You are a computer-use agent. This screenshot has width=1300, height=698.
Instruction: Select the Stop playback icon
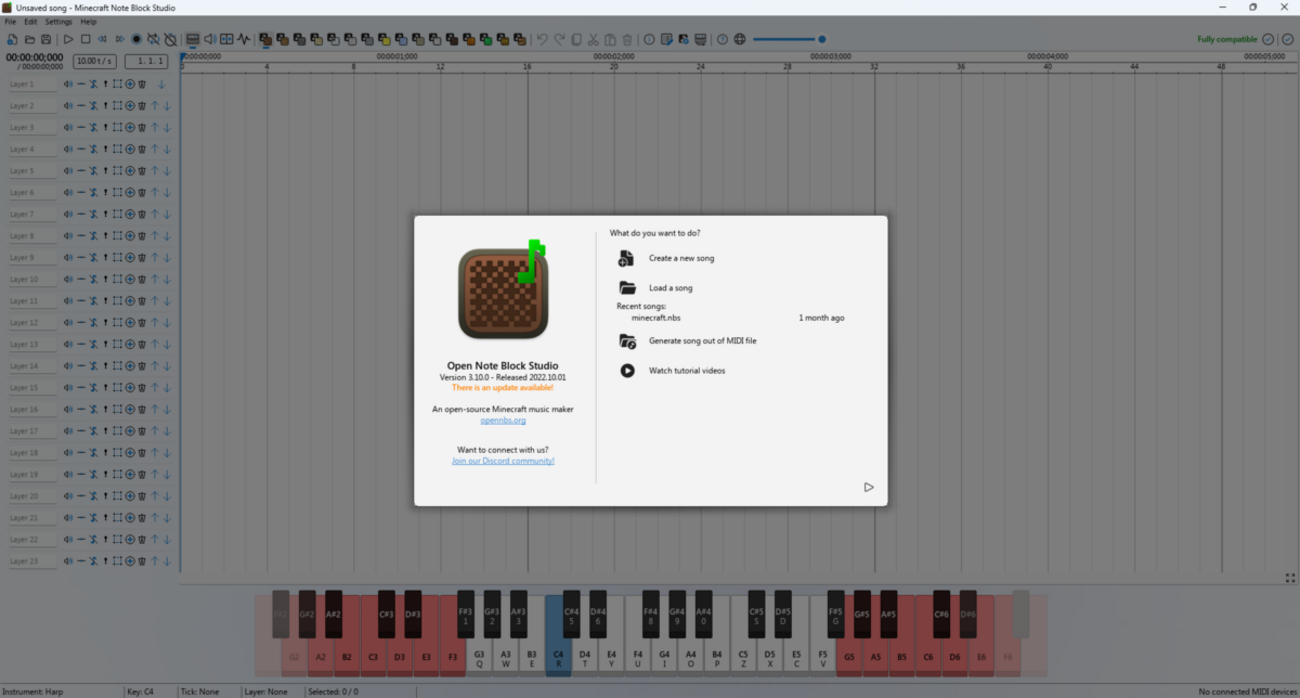85,39
